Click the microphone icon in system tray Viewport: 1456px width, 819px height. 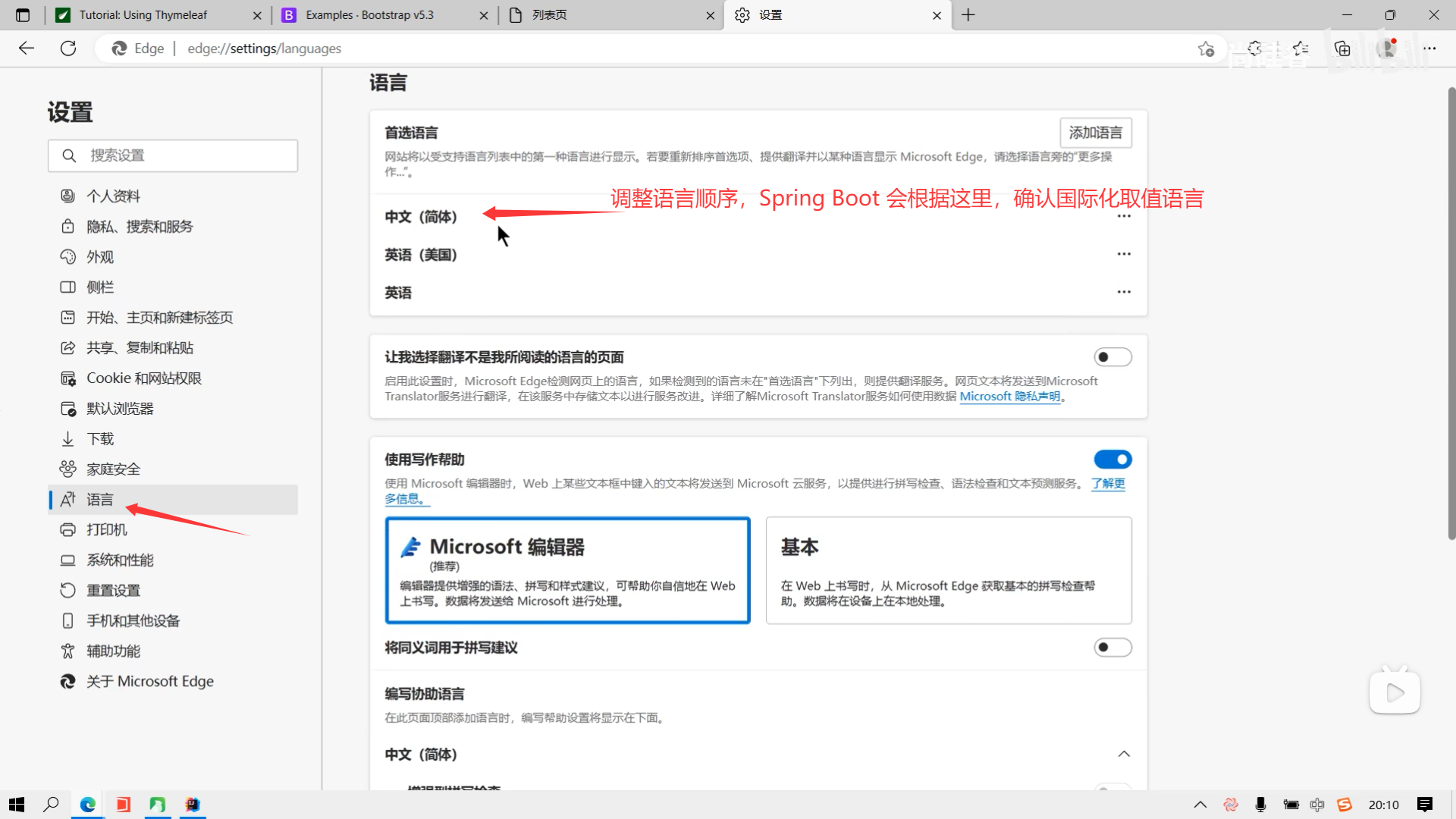click(1260, 805)
